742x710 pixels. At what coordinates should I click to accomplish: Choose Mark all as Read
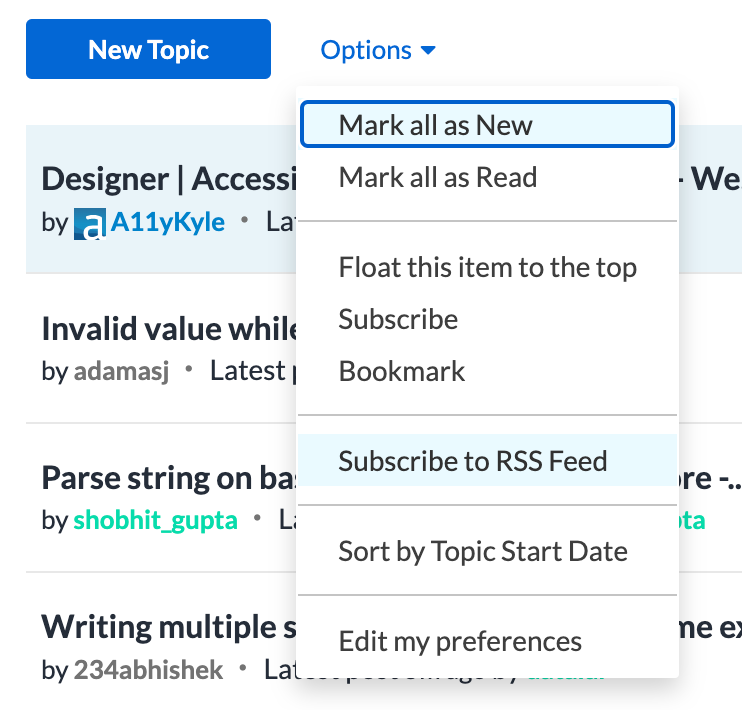(438, 178)
